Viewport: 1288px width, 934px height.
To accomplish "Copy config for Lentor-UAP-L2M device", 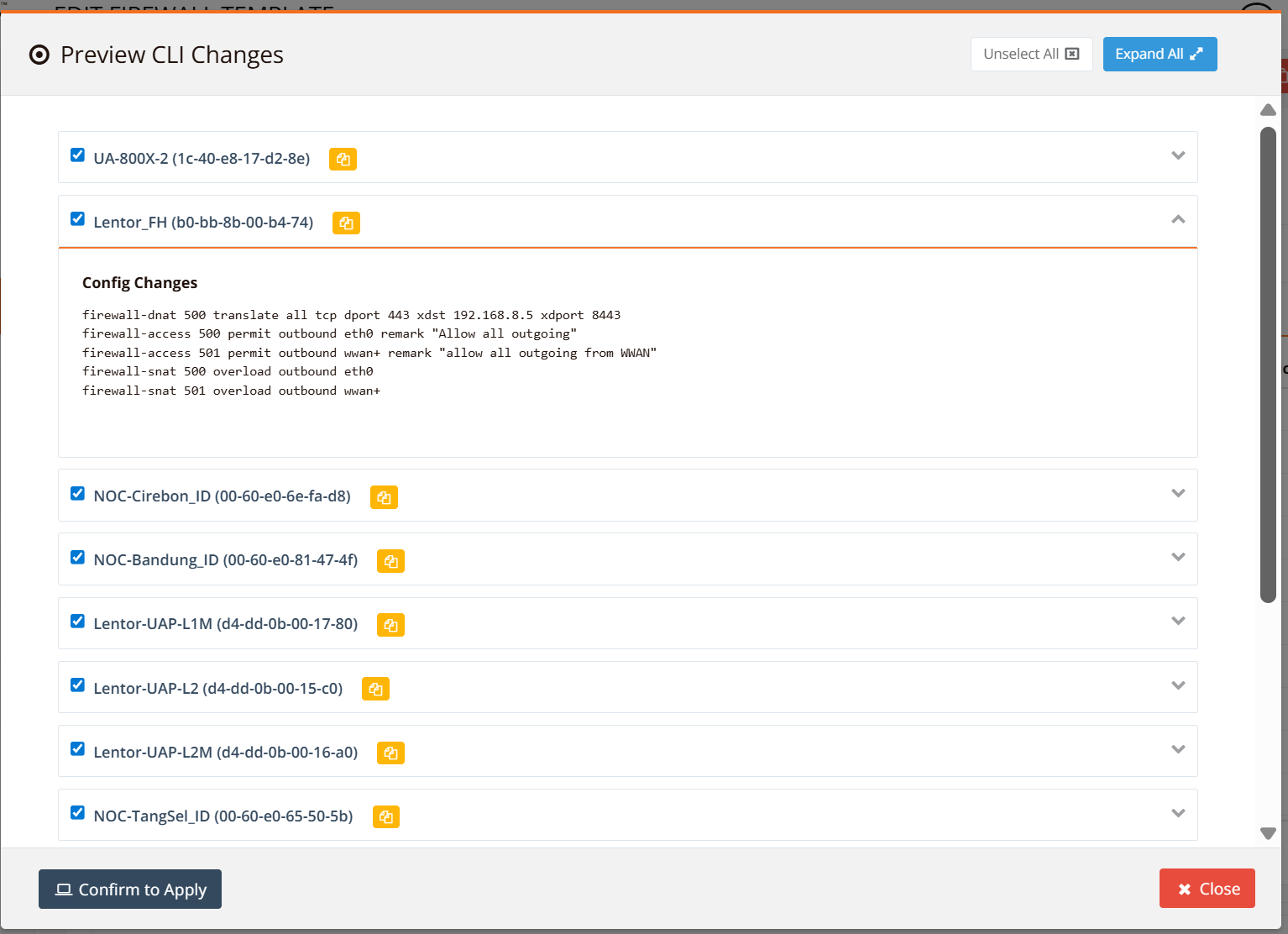I will 390,753.
